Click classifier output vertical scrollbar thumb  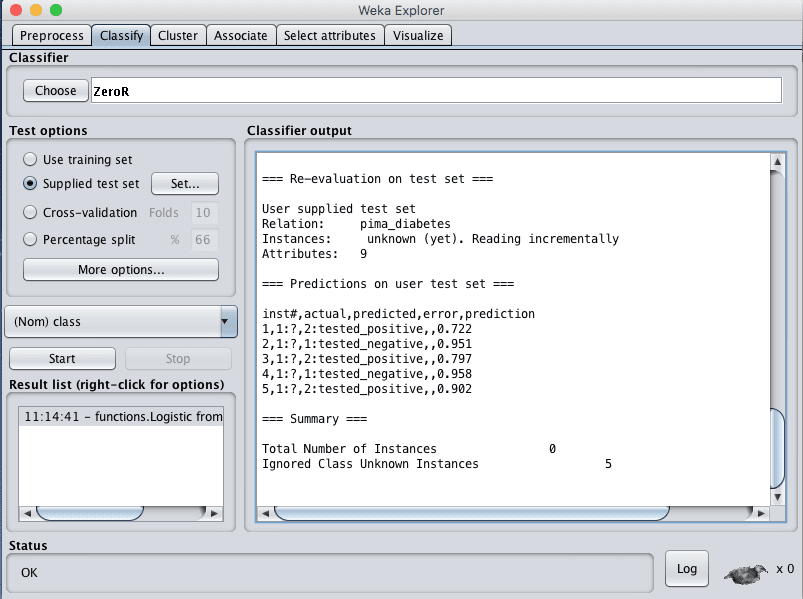[x=777, y=448]
